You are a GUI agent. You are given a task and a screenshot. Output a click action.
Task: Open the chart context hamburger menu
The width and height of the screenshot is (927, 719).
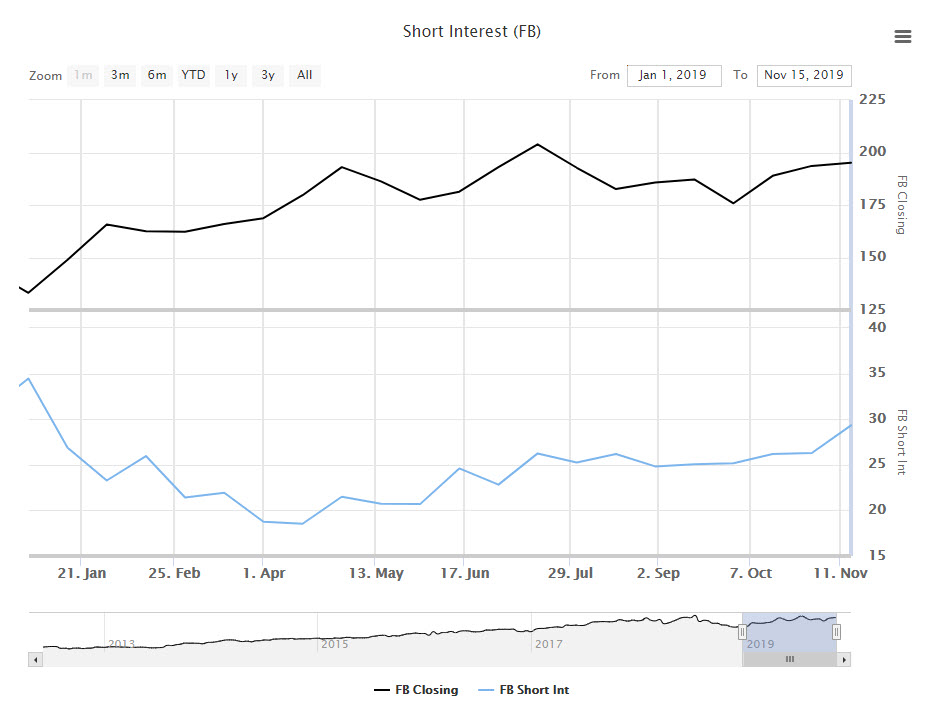902,37
